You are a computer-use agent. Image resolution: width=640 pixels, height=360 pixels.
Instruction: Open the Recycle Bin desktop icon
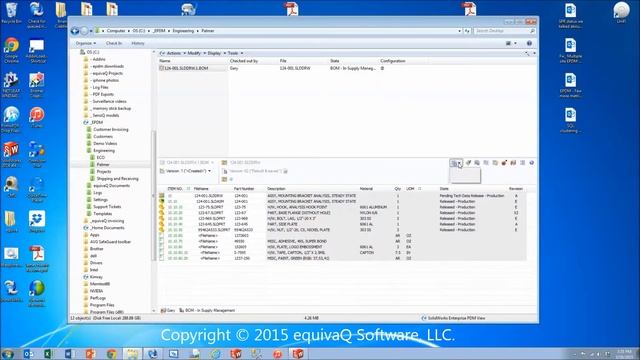[11, 13]
